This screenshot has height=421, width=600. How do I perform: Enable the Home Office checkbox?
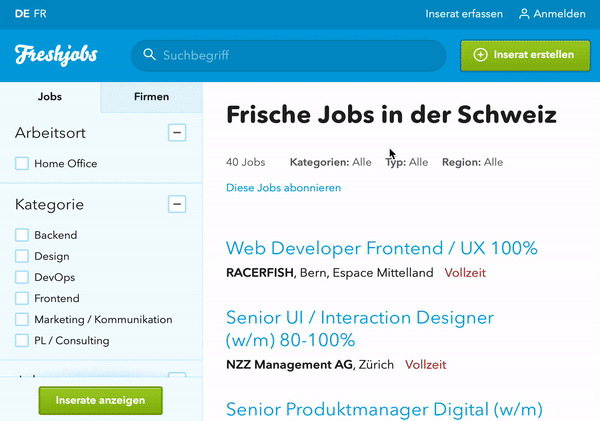coord(22,164)
